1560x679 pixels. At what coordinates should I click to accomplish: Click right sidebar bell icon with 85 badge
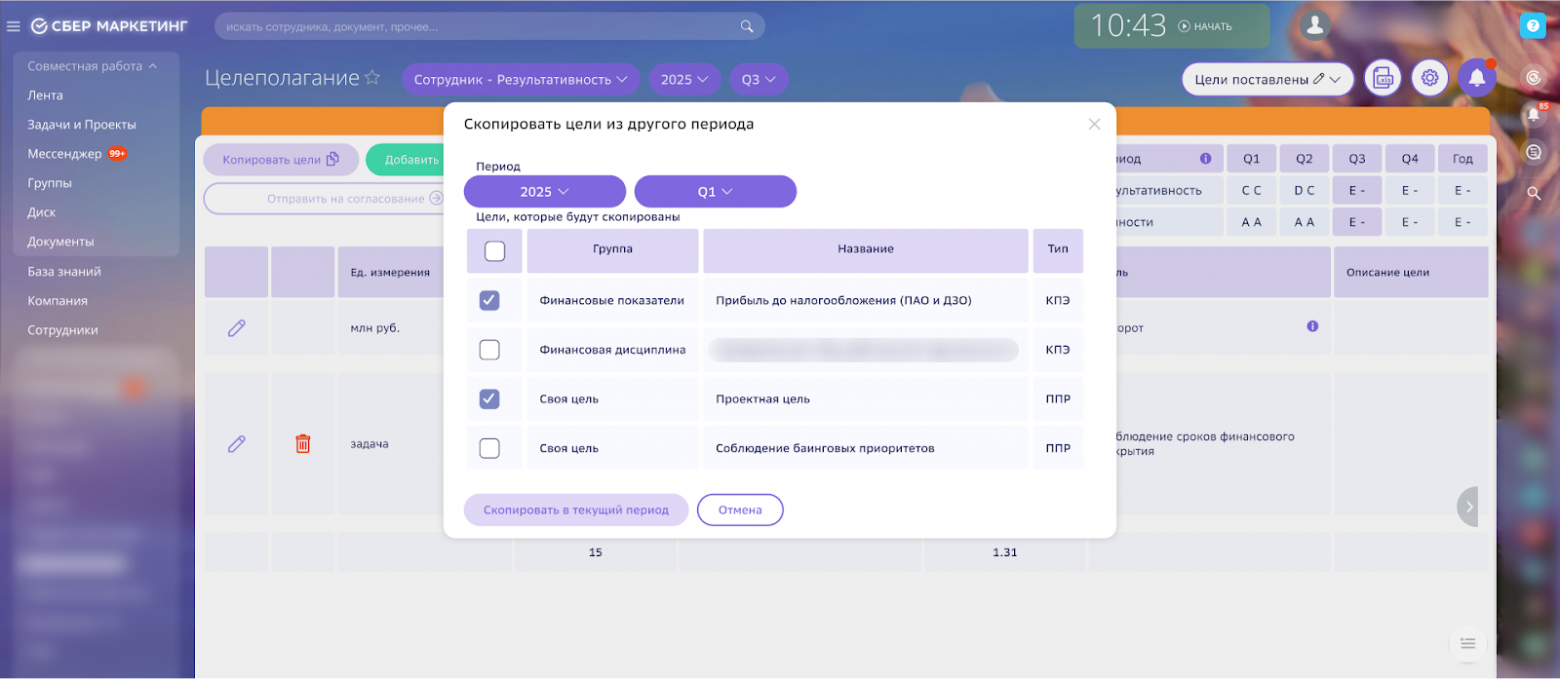point(1534,114)
